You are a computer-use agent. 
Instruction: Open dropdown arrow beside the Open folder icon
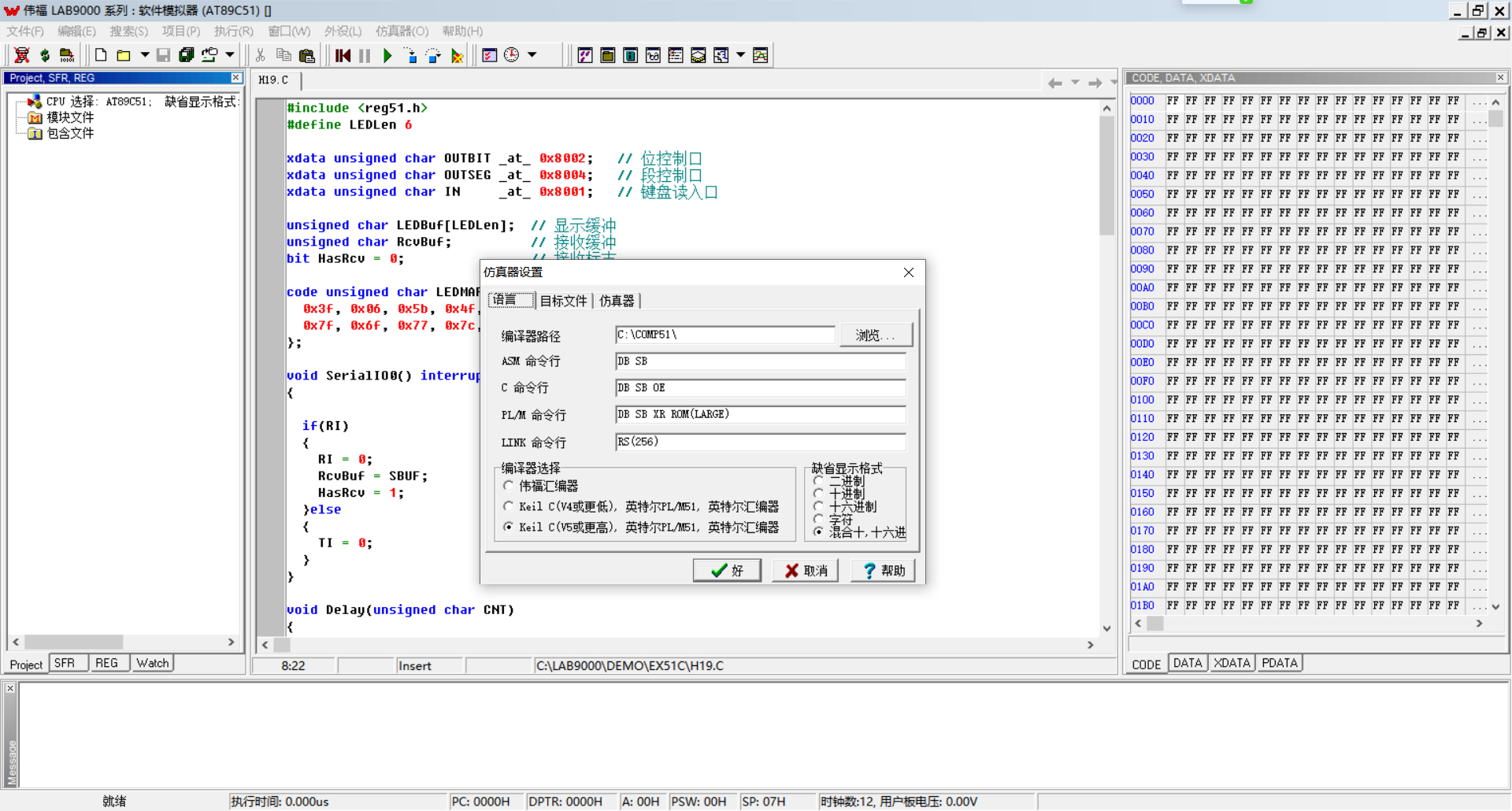click(x=145, y=55)
